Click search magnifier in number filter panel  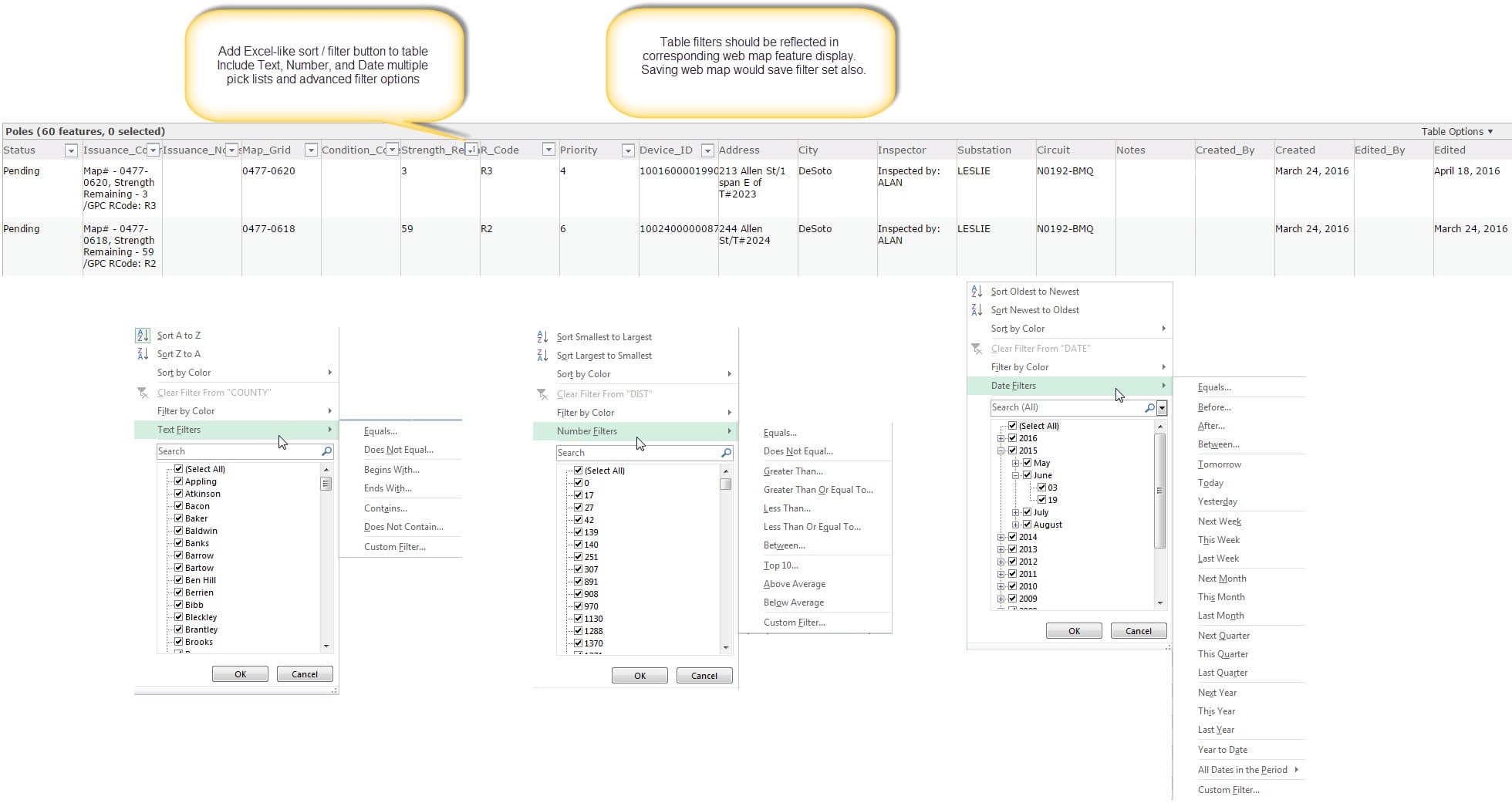click(x=726, y=453)
